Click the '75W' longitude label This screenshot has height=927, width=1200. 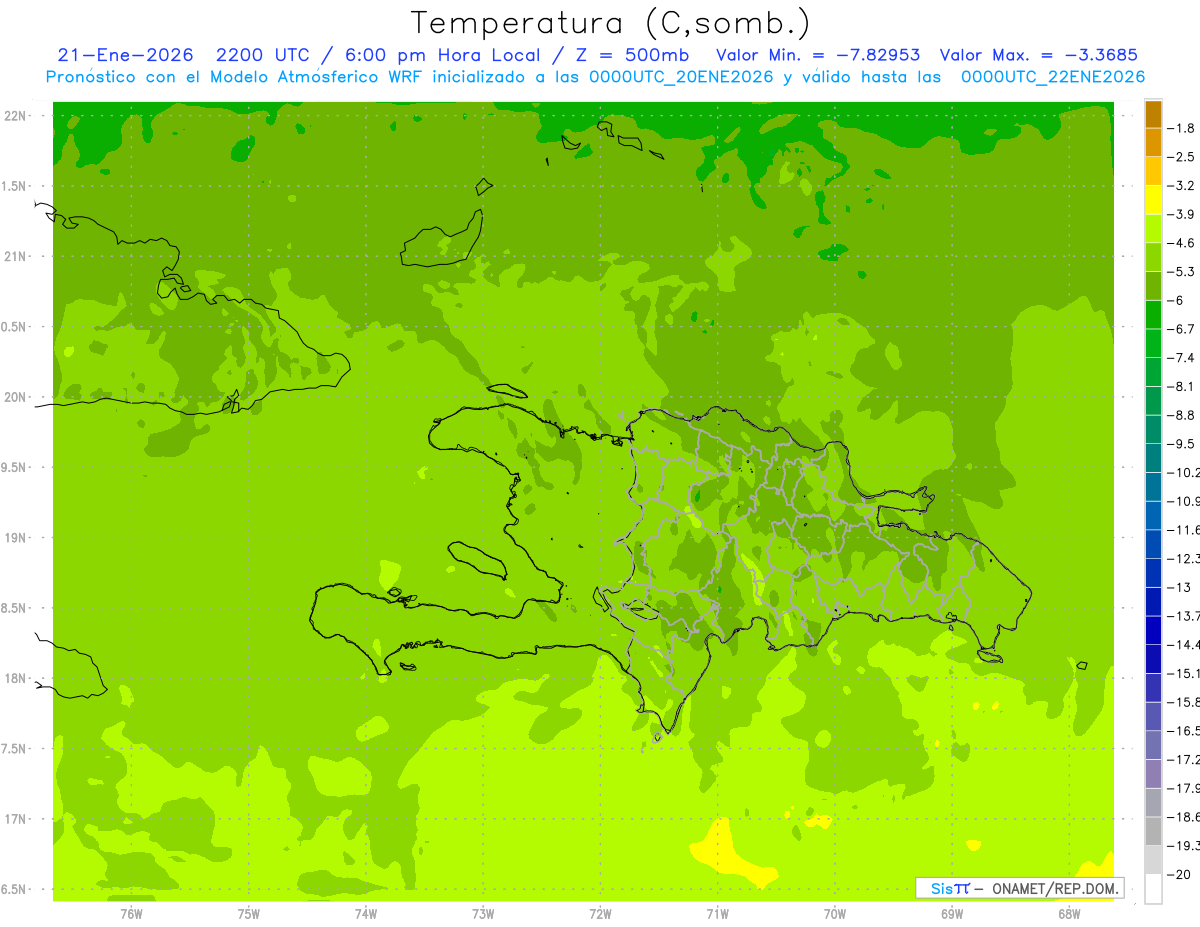point(248,913)
